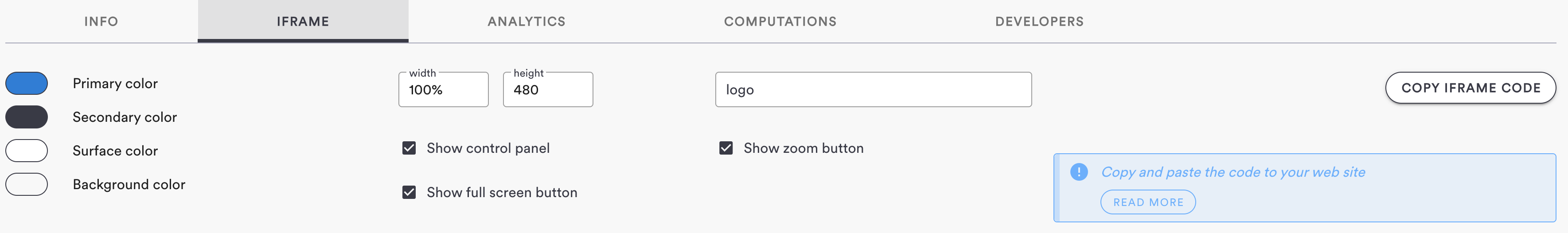This screenshot has height=233, width=1568.
Task: Open the Analytics tab
Action: coord(527,21)
